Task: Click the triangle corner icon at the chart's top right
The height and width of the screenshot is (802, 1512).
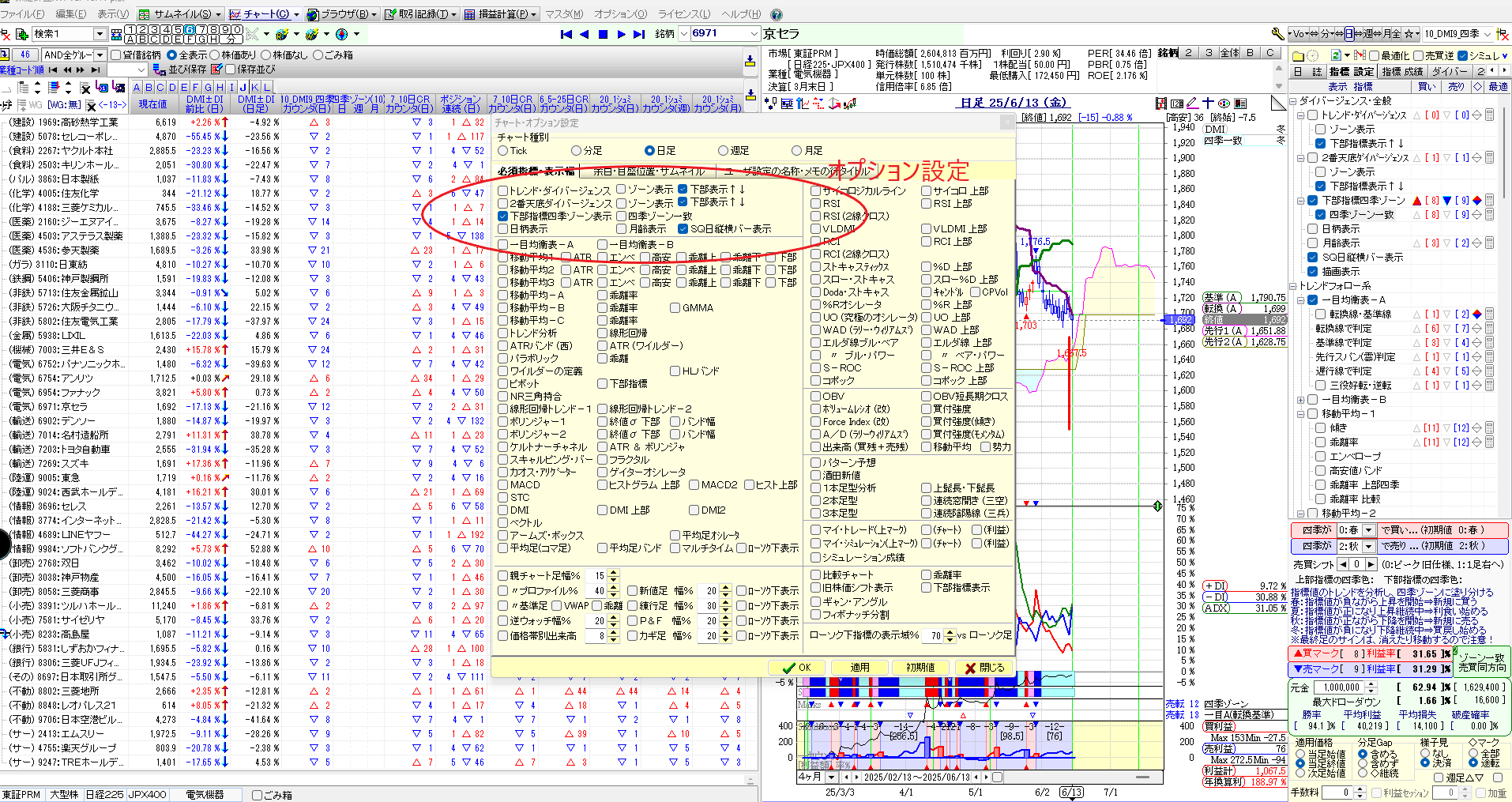Action: pyautogui.click(x=1277, y=104)
